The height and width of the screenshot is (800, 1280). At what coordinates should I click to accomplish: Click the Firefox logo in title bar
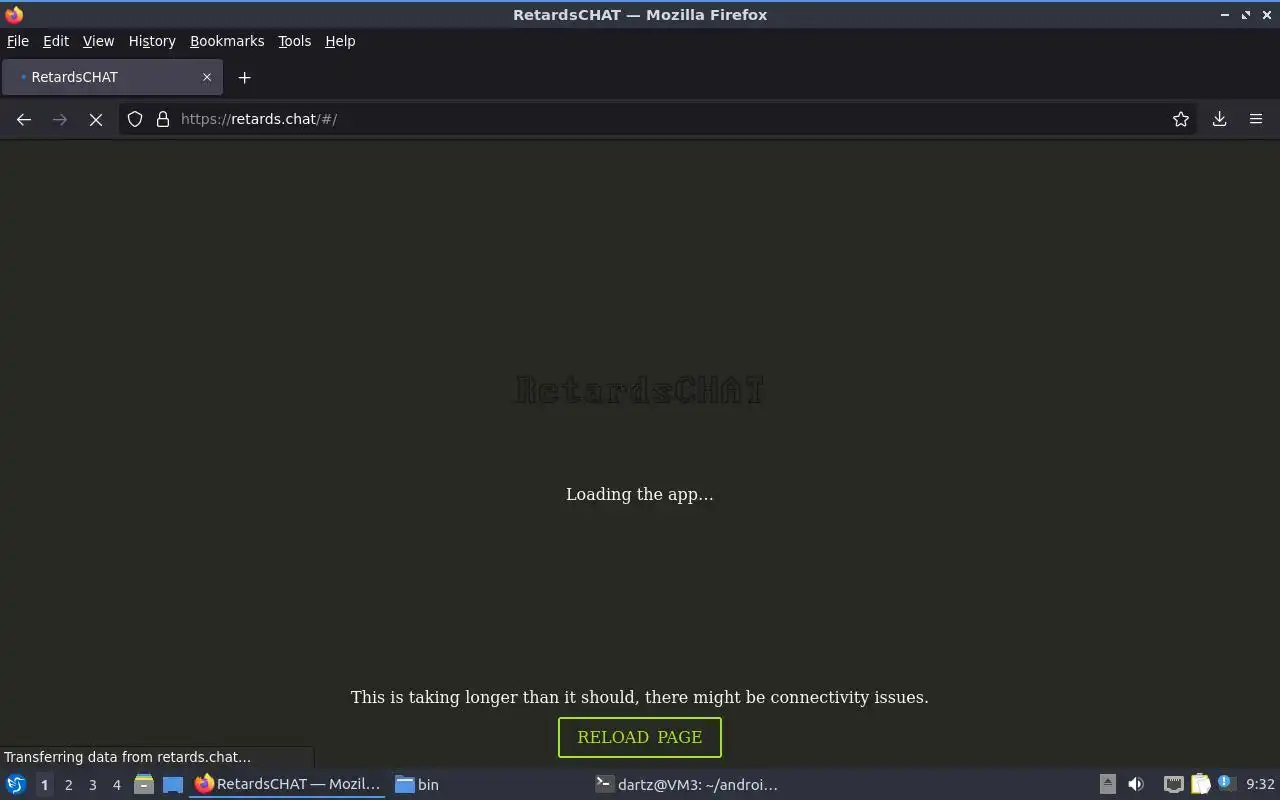click(x=14, y=15)
